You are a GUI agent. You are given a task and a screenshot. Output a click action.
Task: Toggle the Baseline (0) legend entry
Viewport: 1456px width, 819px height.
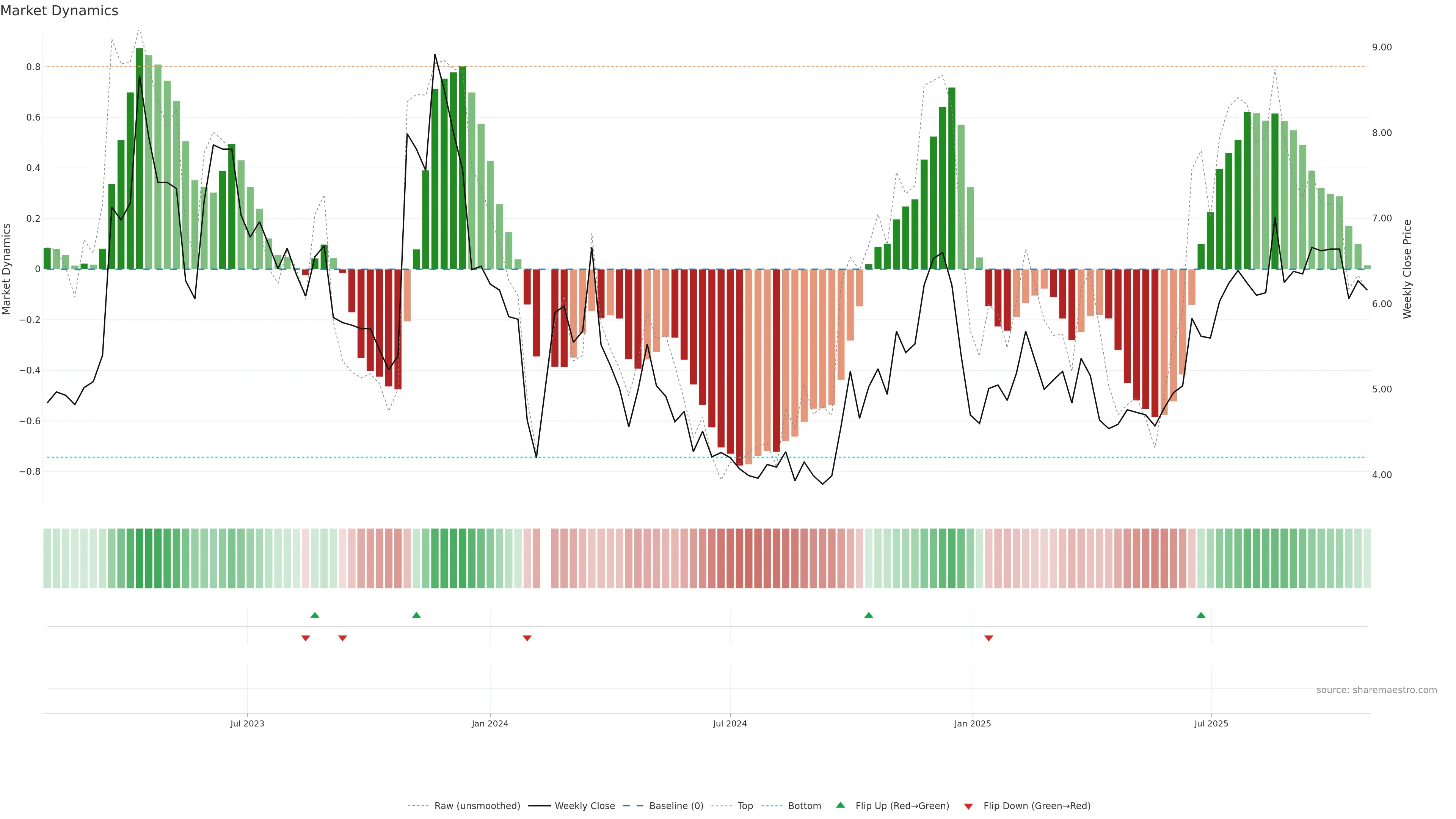pos(676,806)
